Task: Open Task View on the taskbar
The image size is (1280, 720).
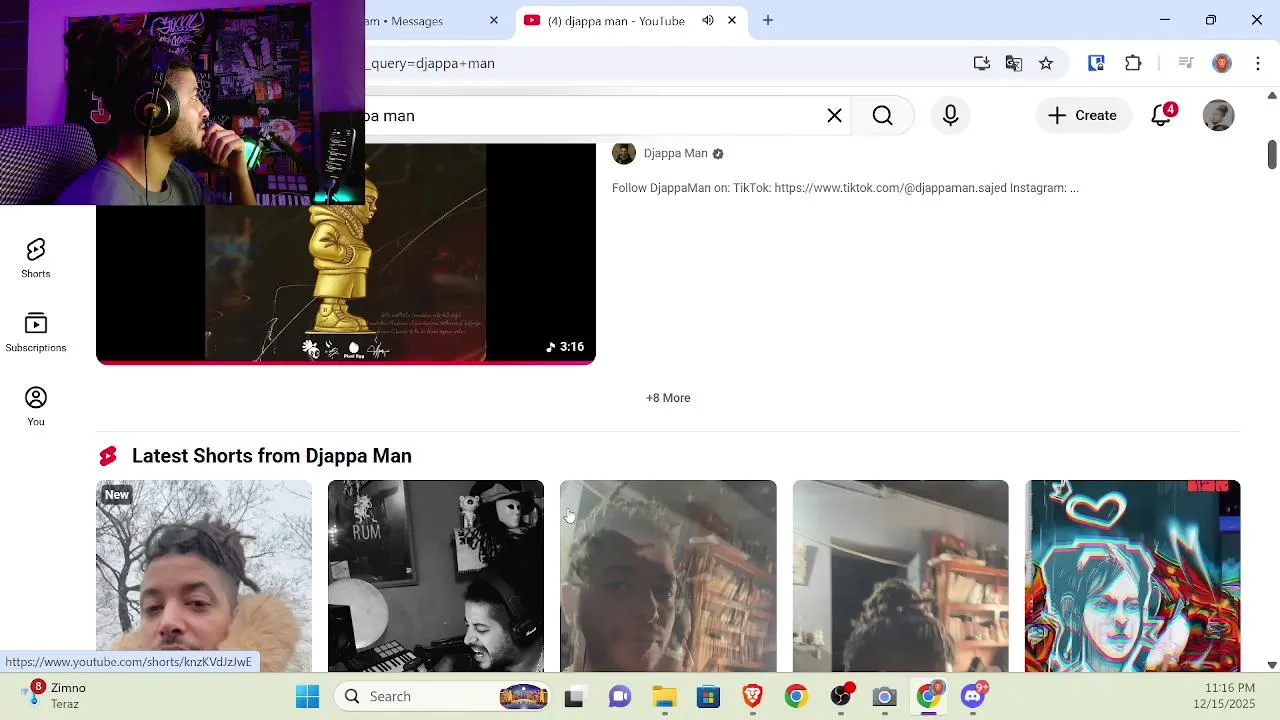Action: (x=574, y=696)
